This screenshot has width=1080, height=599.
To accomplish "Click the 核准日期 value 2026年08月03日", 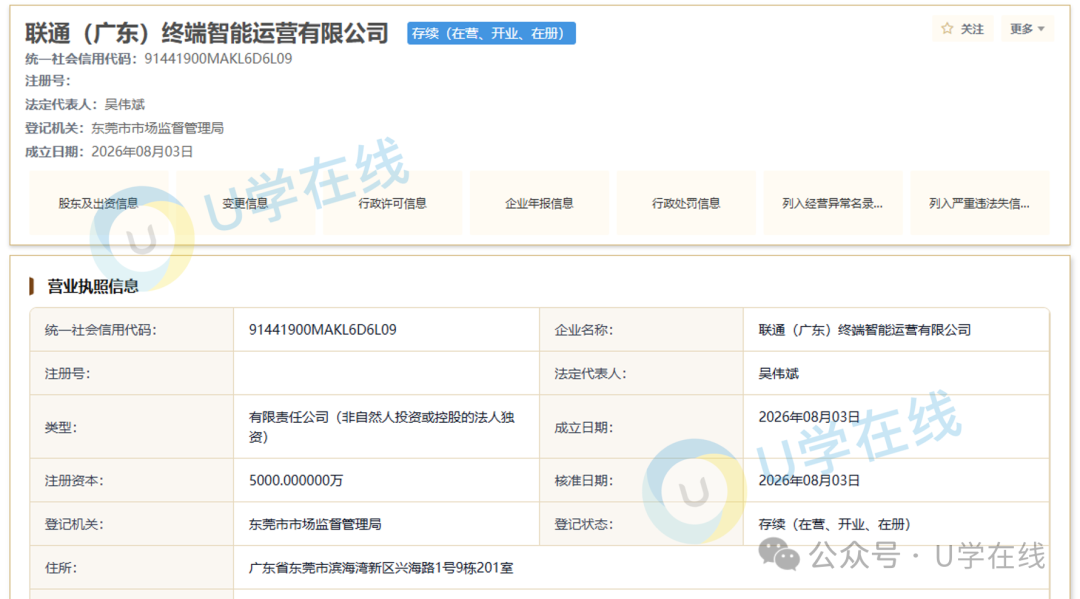I will pos(809,481).
